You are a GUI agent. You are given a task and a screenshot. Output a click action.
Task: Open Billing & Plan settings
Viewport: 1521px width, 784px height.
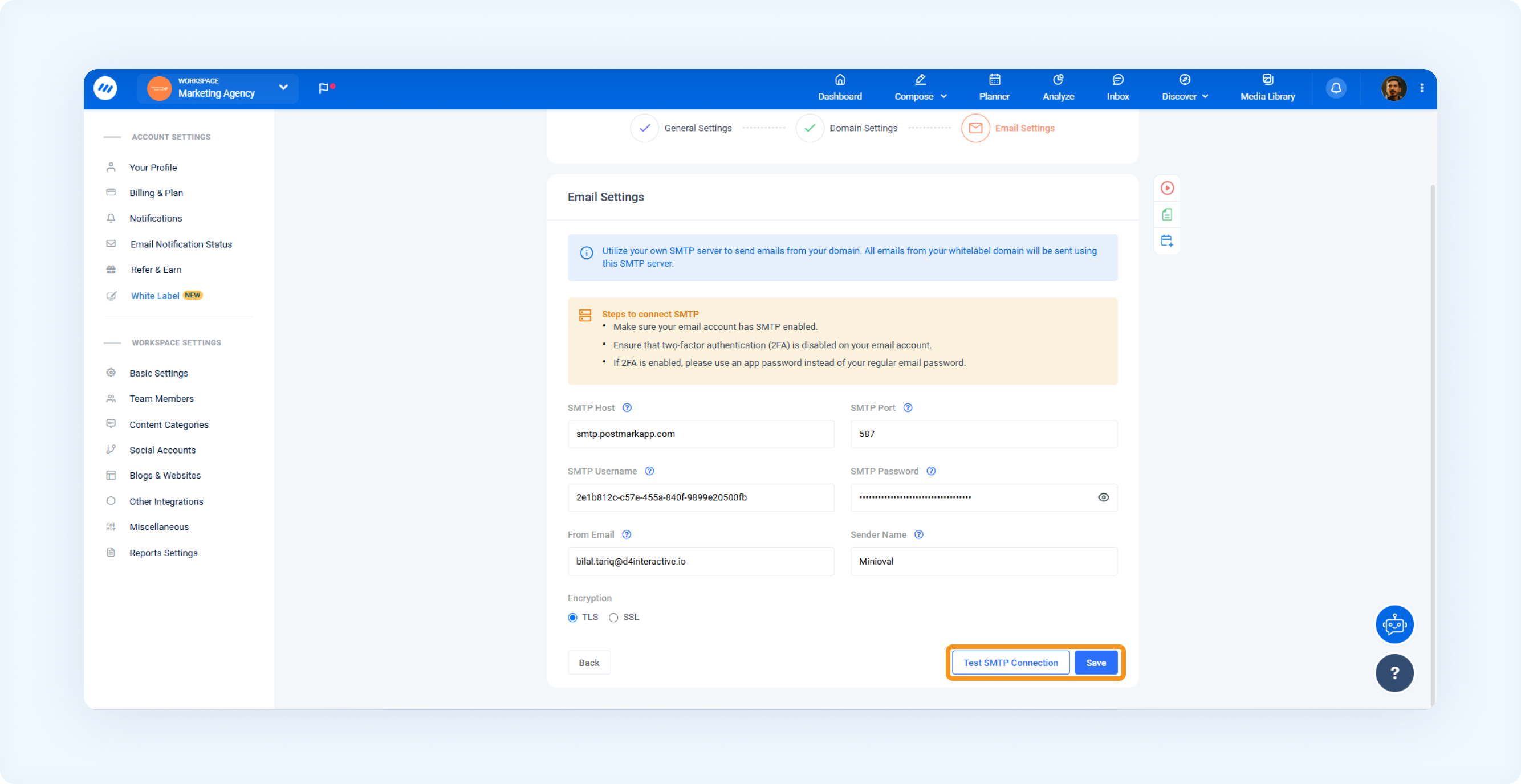[x=156, y=193]
